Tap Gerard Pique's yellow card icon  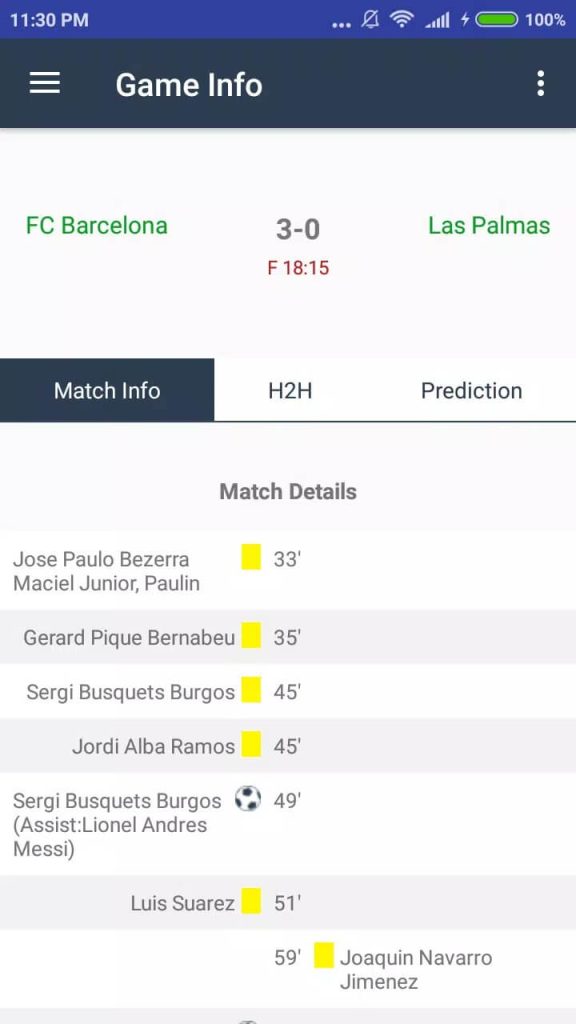[x=251, y=635]
